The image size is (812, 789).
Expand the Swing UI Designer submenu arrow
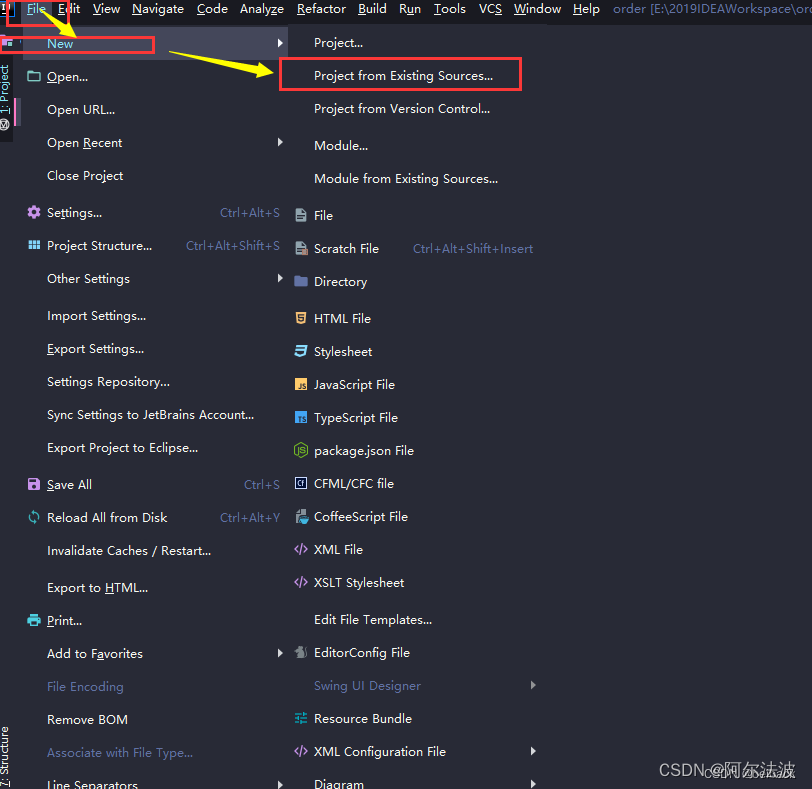533,685
